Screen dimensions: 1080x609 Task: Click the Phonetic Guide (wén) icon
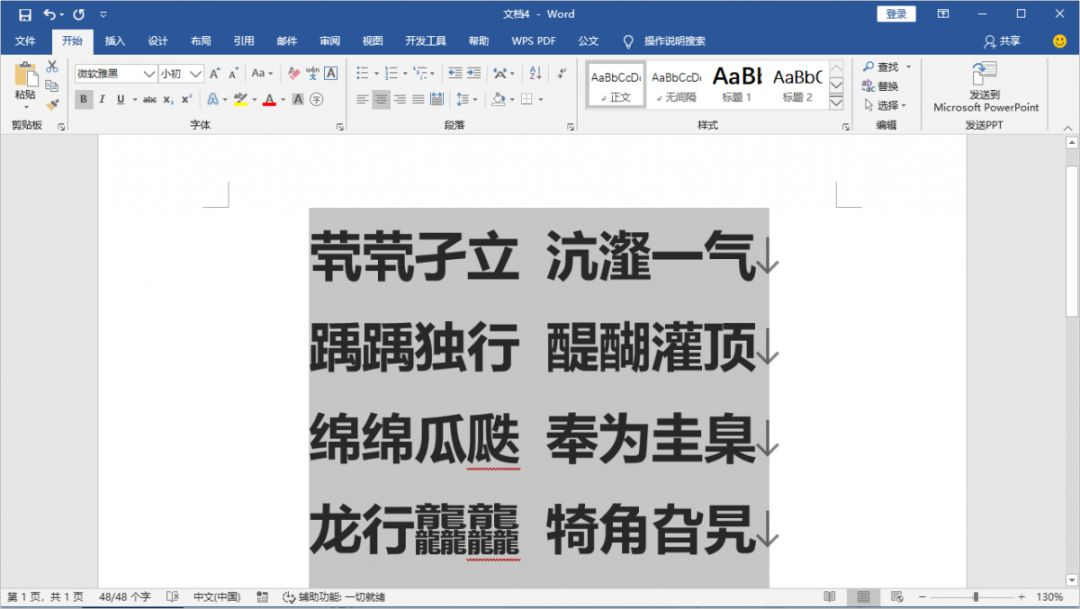click(x=312, y=73)
